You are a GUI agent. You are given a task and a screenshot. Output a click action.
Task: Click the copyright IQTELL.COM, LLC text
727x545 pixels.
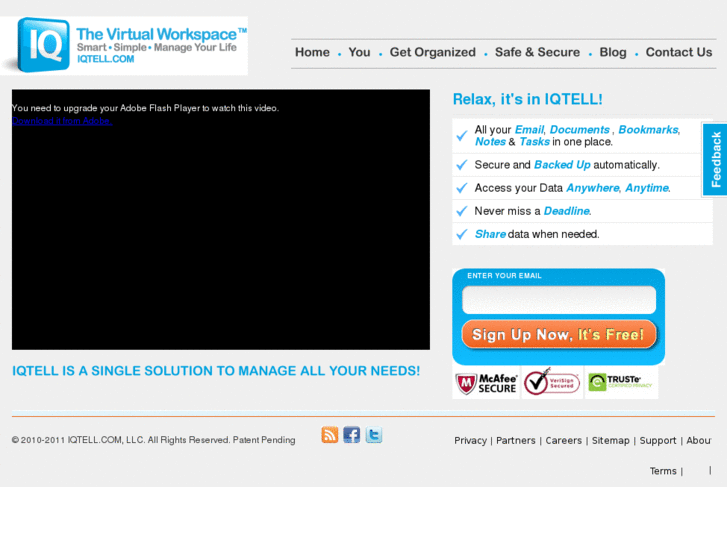[153, 440]
